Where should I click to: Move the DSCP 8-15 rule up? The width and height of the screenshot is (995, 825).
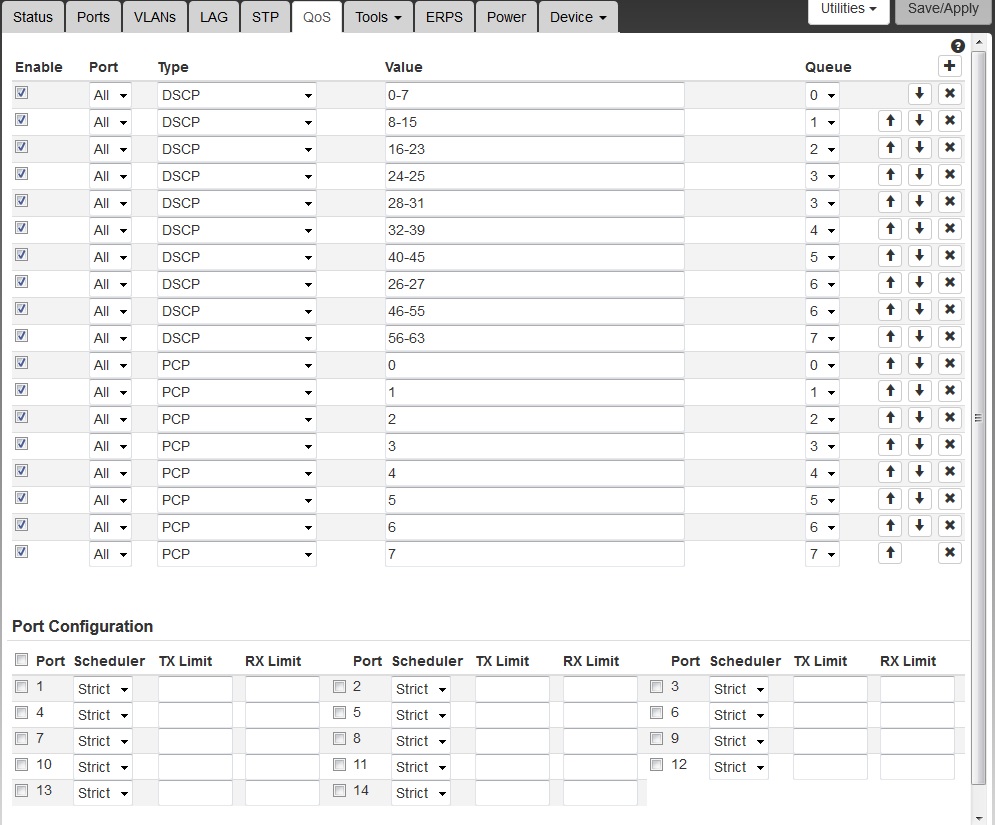[x=889, y=121]
